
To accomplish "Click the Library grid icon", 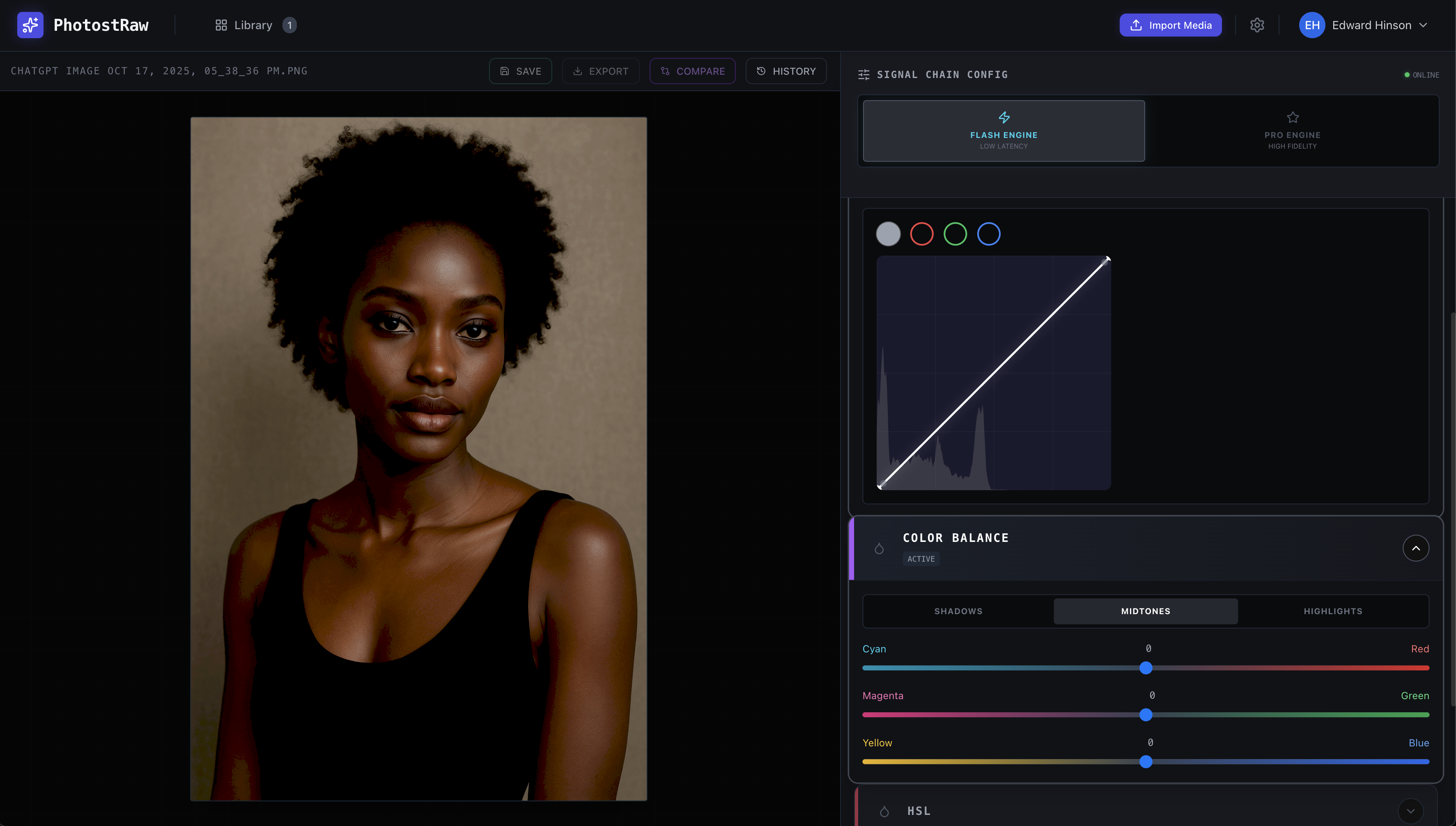I will [221, 25].
